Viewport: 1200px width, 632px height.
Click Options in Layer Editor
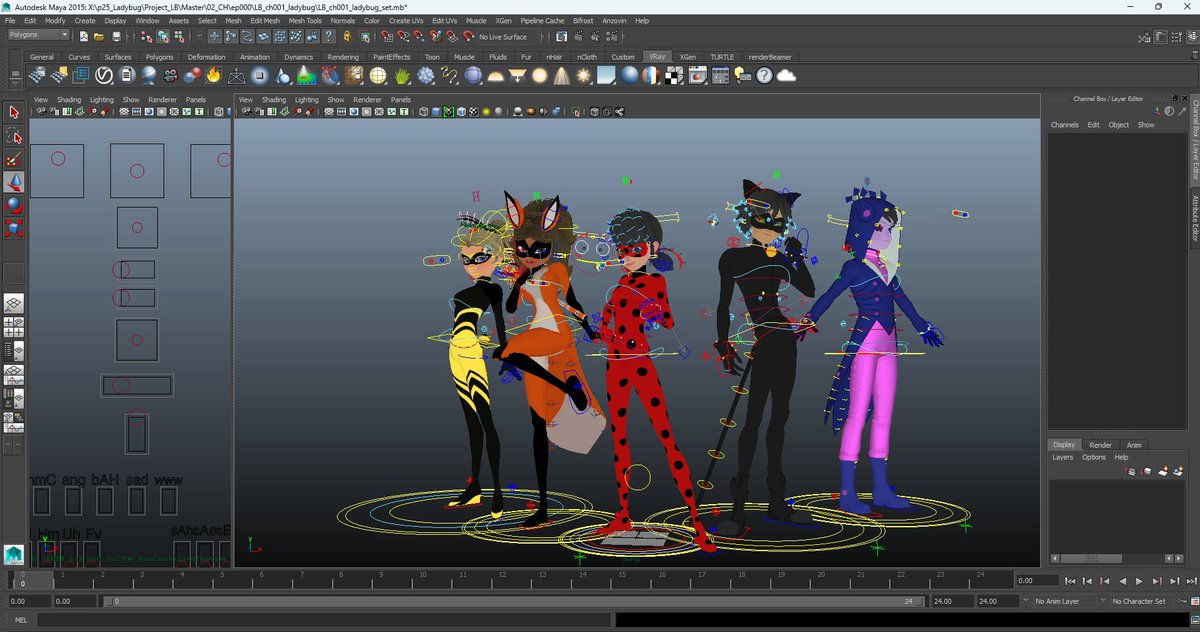pyautogui.click(x=1094, y=457)
